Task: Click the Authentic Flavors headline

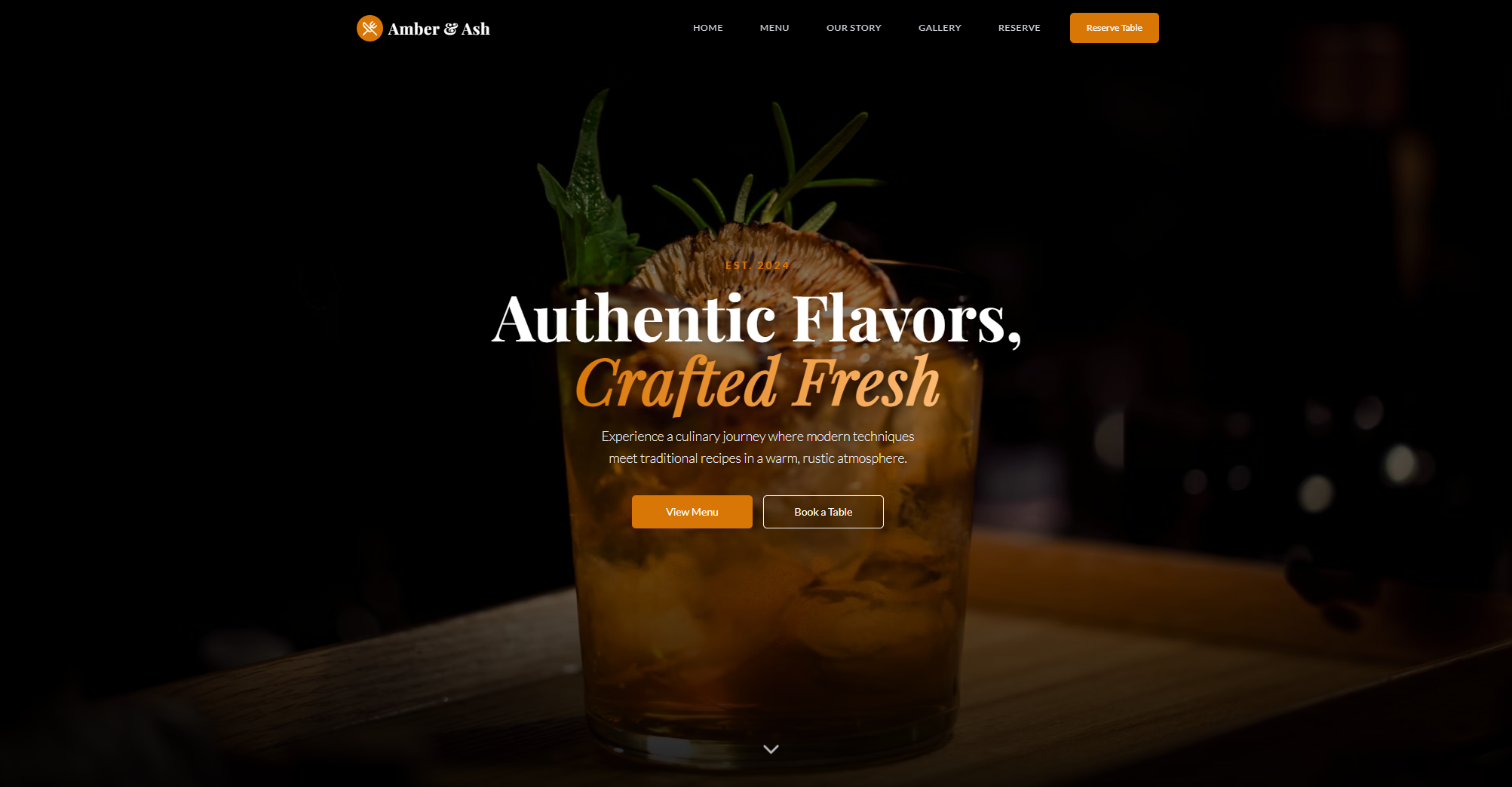Action: (x=756, y=320)
